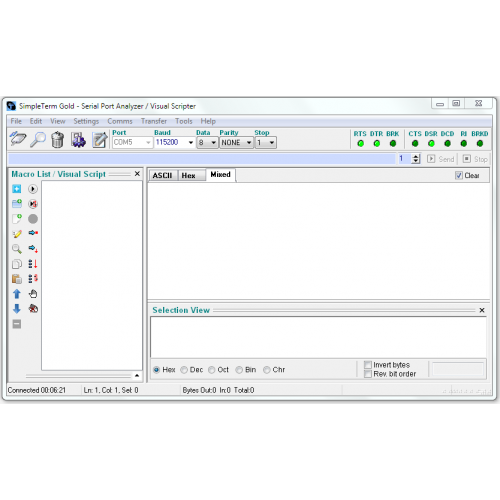Click the blue up arrow move icon
The height and width of the screenshot is (500, 500).
point(17,294)
